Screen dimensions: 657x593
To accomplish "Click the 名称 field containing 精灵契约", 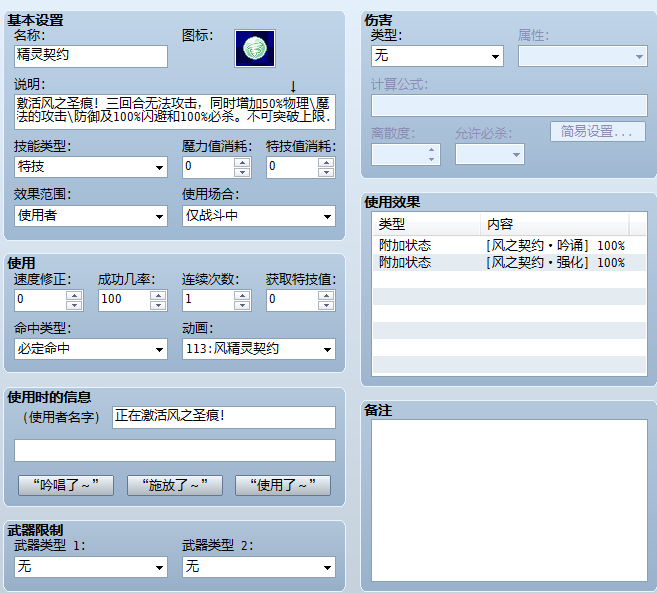I will coord(91,56).
